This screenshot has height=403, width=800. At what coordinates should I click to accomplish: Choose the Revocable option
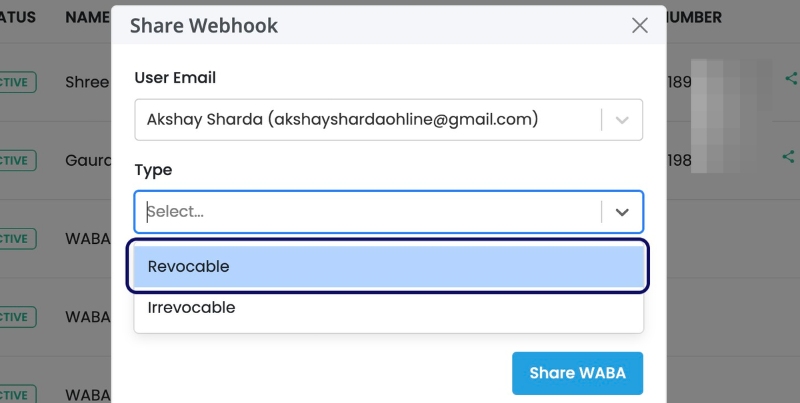(x=388, y=266)
